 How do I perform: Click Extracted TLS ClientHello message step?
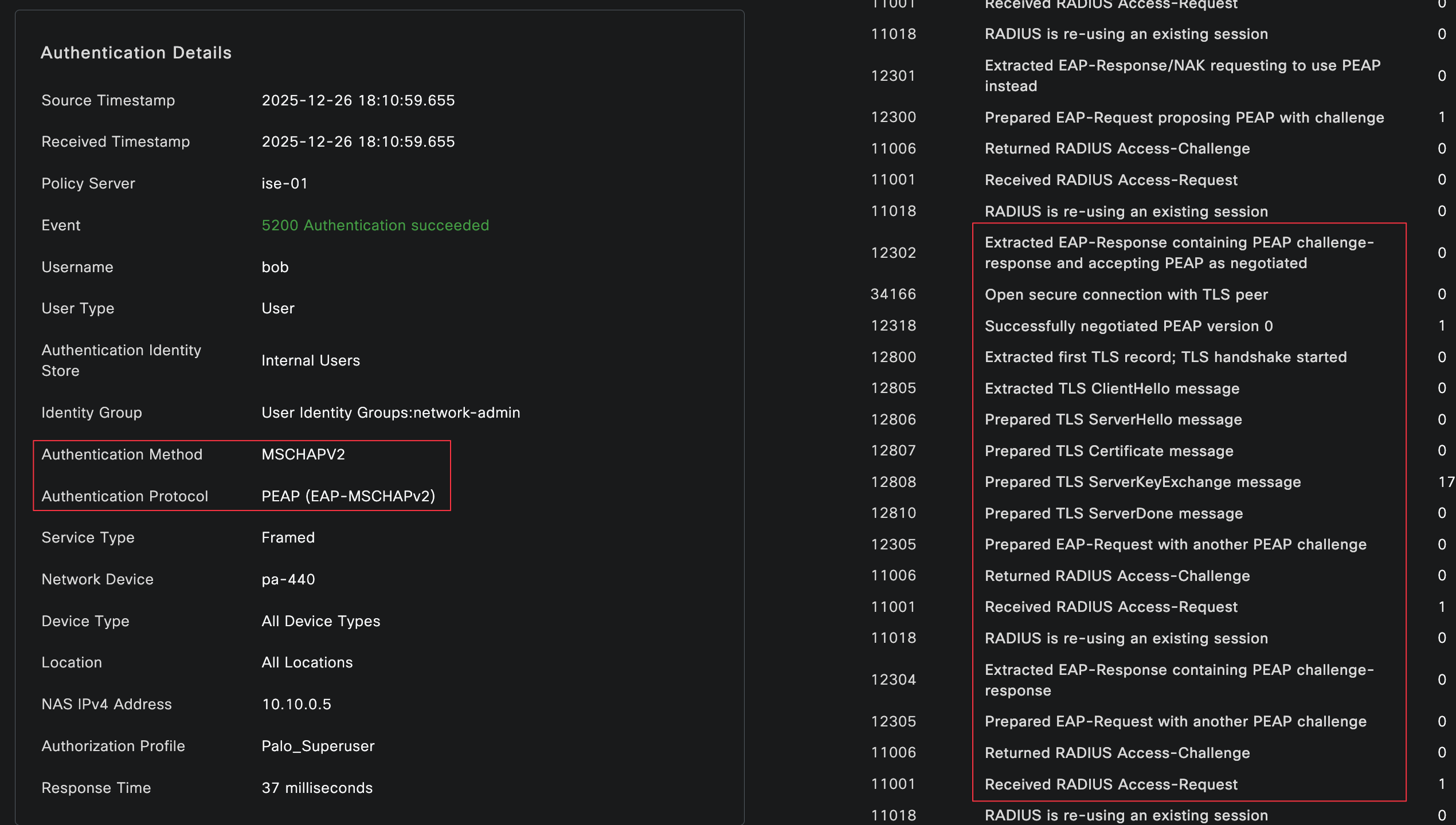pos(1111,388)
